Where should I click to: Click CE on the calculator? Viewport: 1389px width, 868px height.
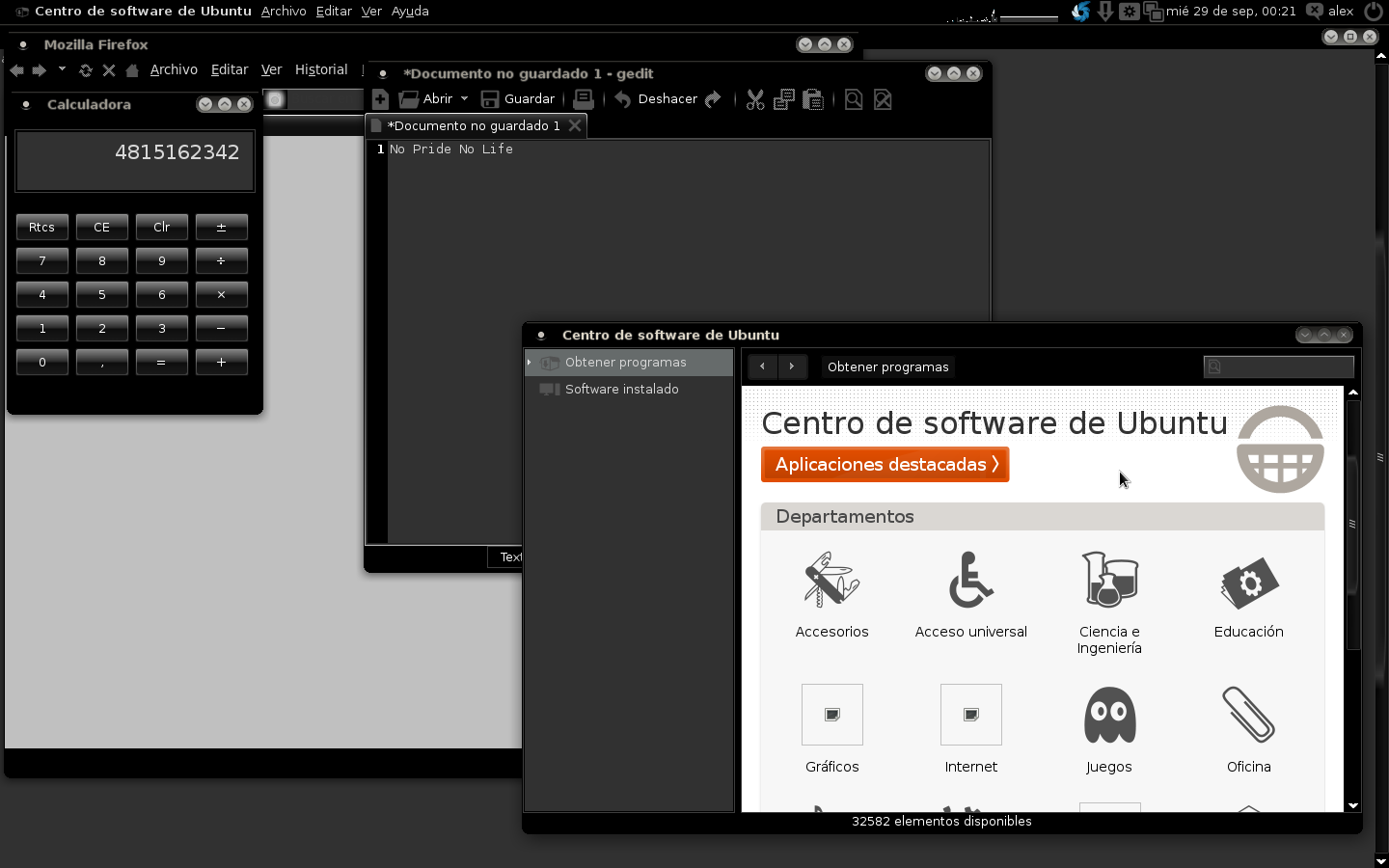[x=102, y=228]
